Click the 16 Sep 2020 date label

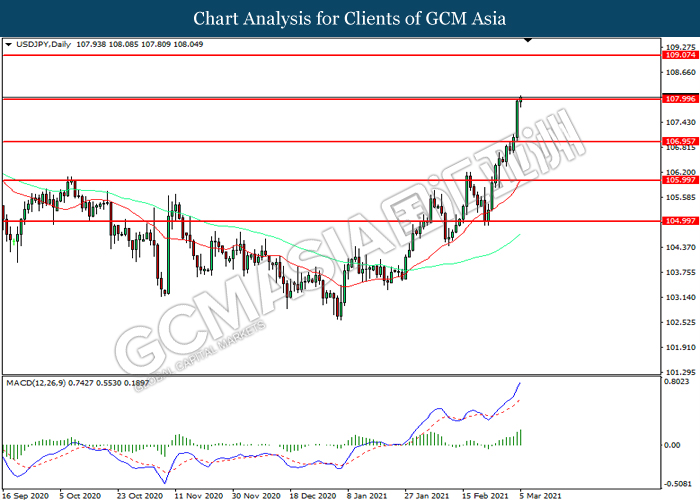click(25, 496)
